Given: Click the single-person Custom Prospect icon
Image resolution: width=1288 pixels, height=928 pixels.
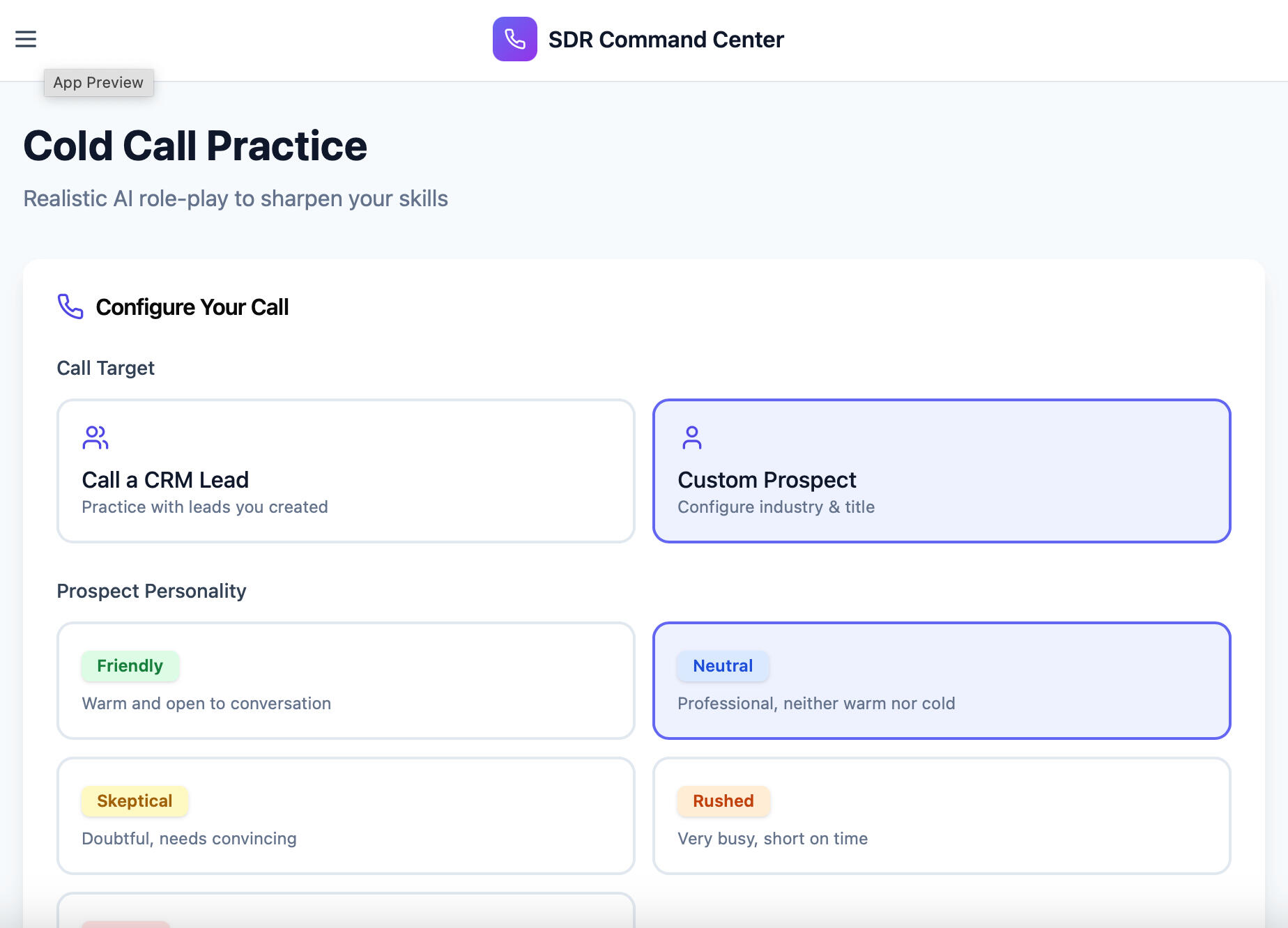Looking at the screenshot, I should coord(691,438).
